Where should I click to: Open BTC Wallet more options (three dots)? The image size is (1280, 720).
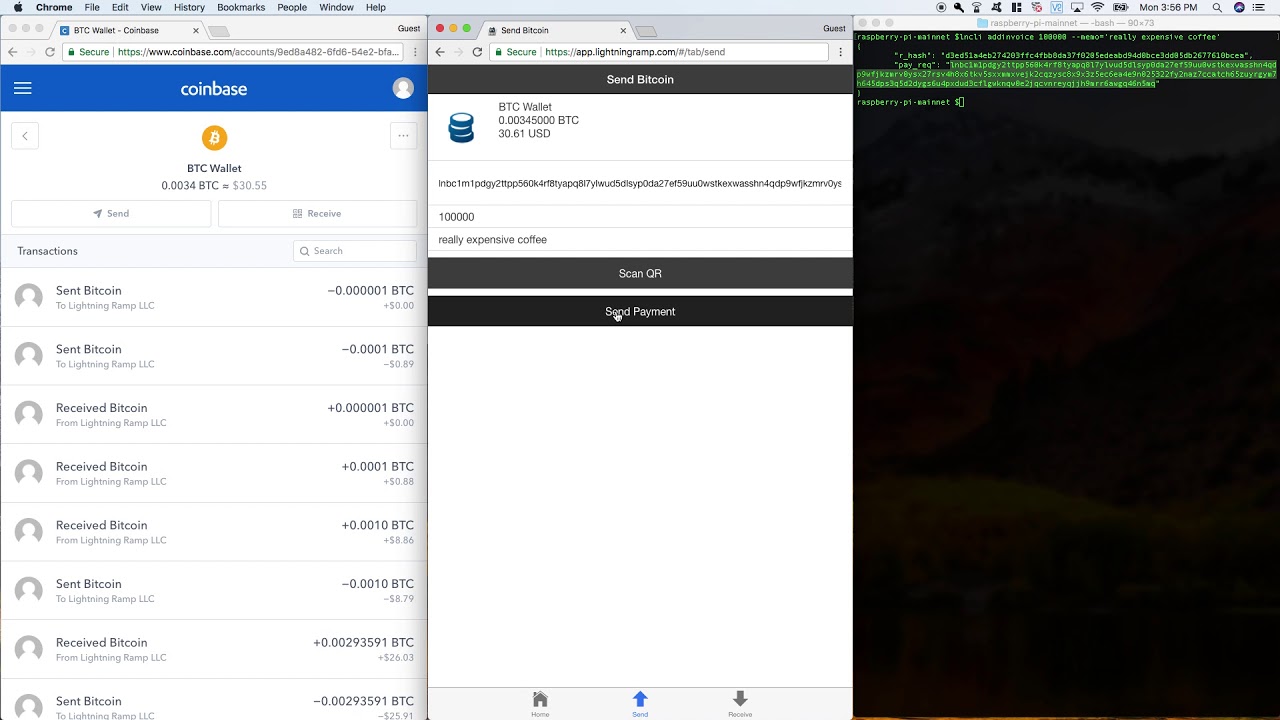(x=403, y=136)
